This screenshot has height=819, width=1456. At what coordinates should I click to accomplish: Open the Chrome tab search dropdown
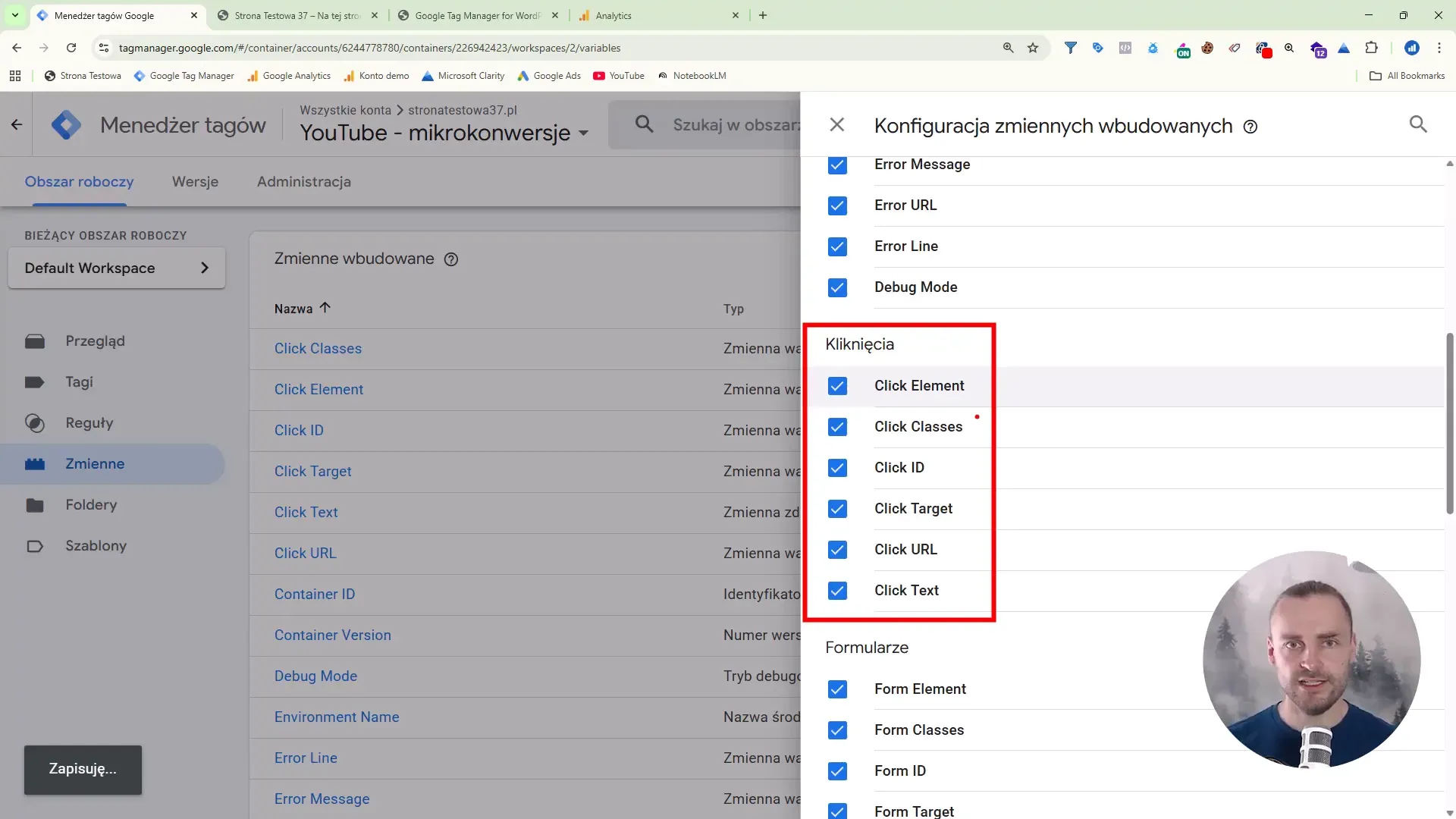pyautogui.click(x=15, y=15)
